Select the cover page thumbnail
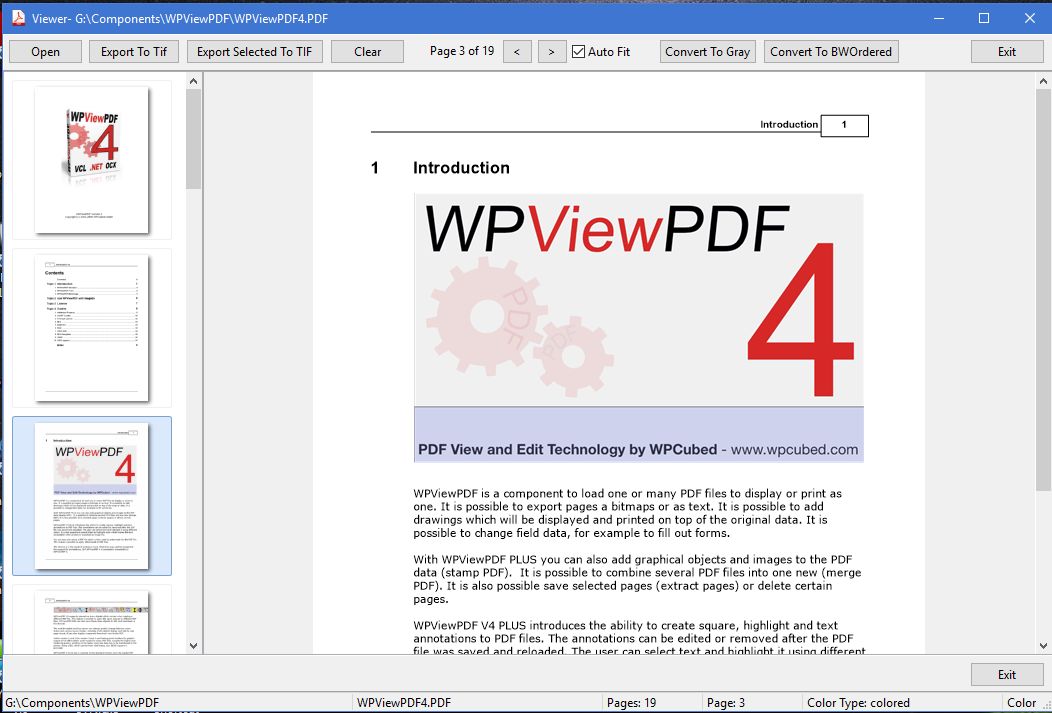The image size is (1052, 713). coord(92,160)
